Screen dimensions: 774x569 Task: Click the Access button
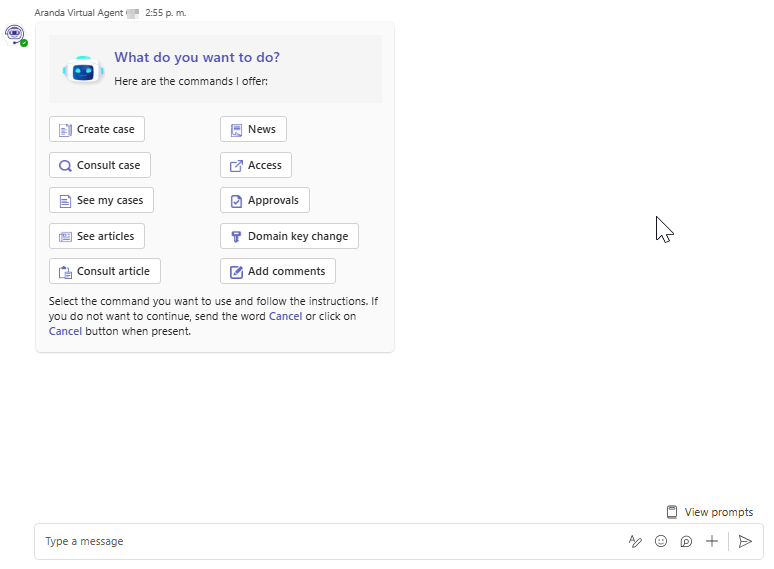(256, 165)
